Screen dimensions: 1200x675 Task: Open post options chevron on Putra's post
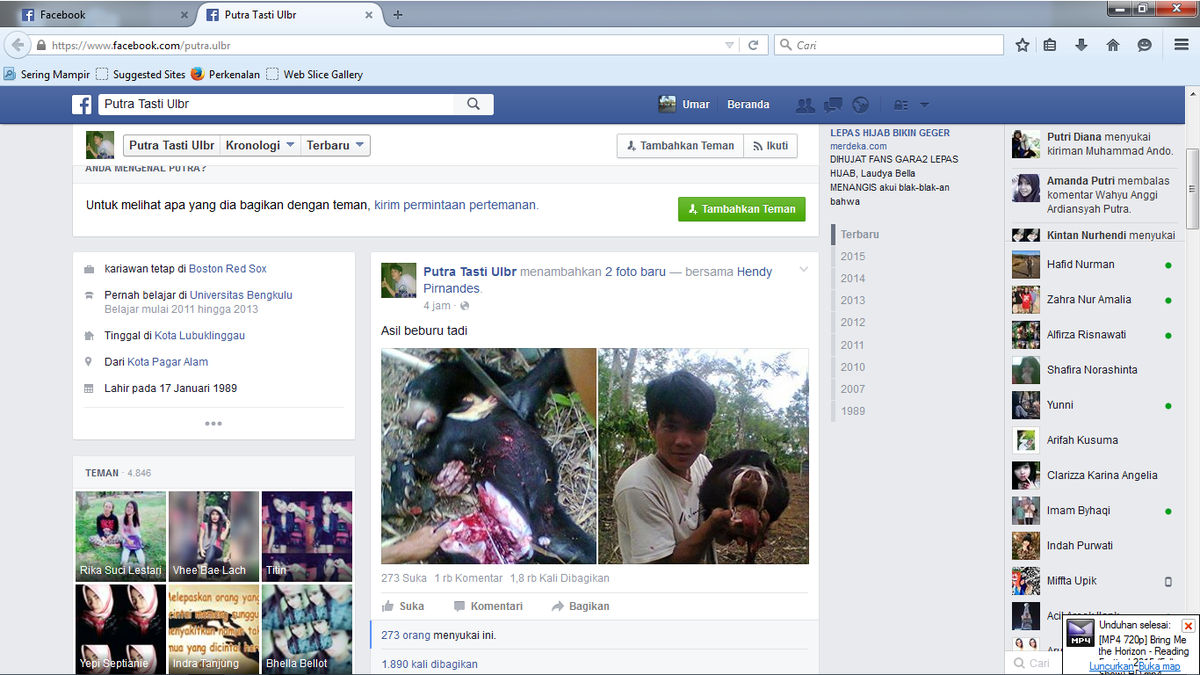click(803, 270)
